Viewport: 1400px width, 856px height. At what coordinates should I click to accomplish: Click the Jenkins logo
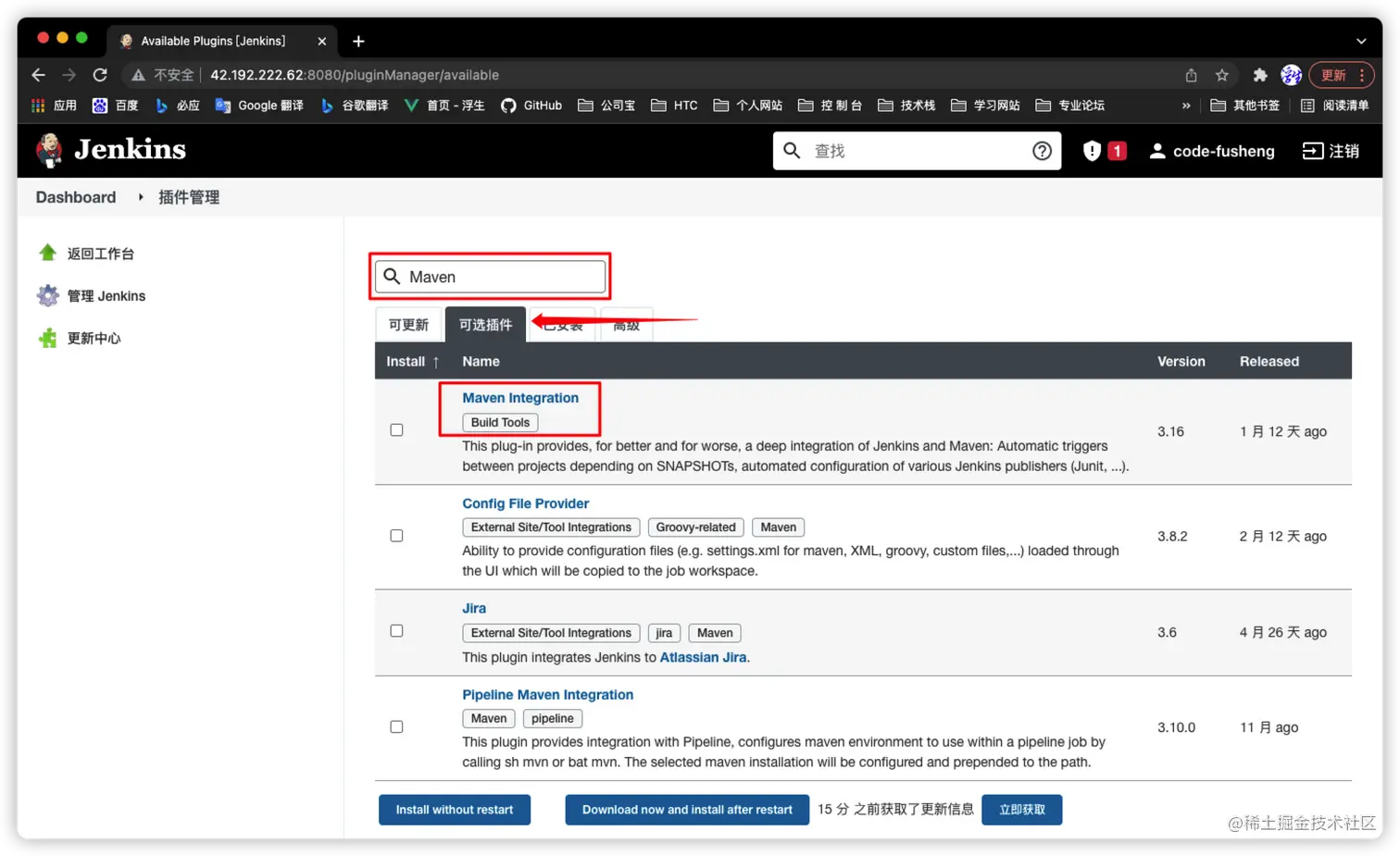[x=111, y=150]
